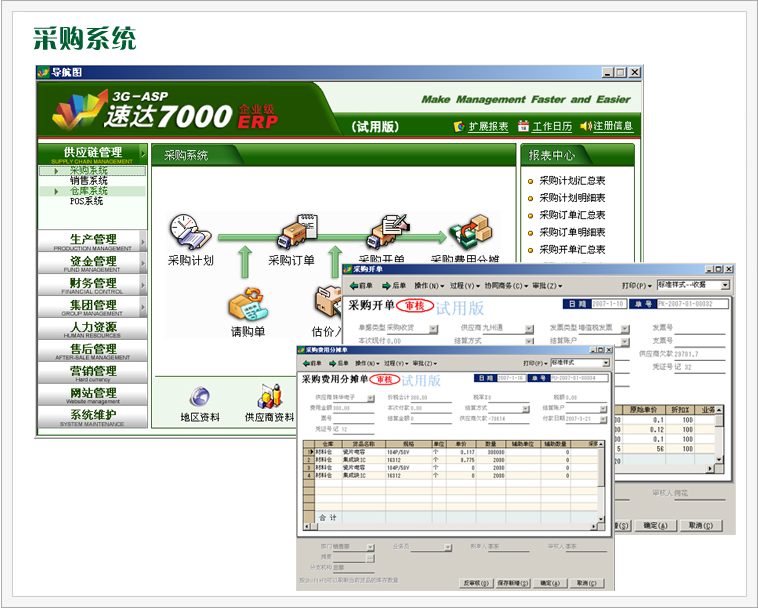Open 付款日期 2007-3-21 date dropdown
758x608 pixels.
click(x=603, y=419)
